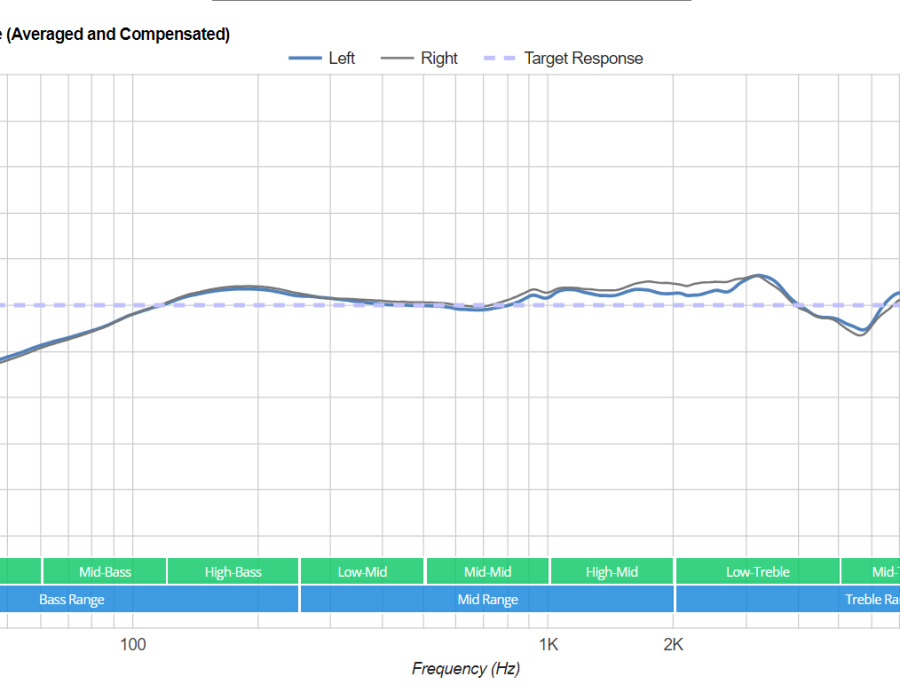Toggle the Left series legend entry

coord(322,59)
